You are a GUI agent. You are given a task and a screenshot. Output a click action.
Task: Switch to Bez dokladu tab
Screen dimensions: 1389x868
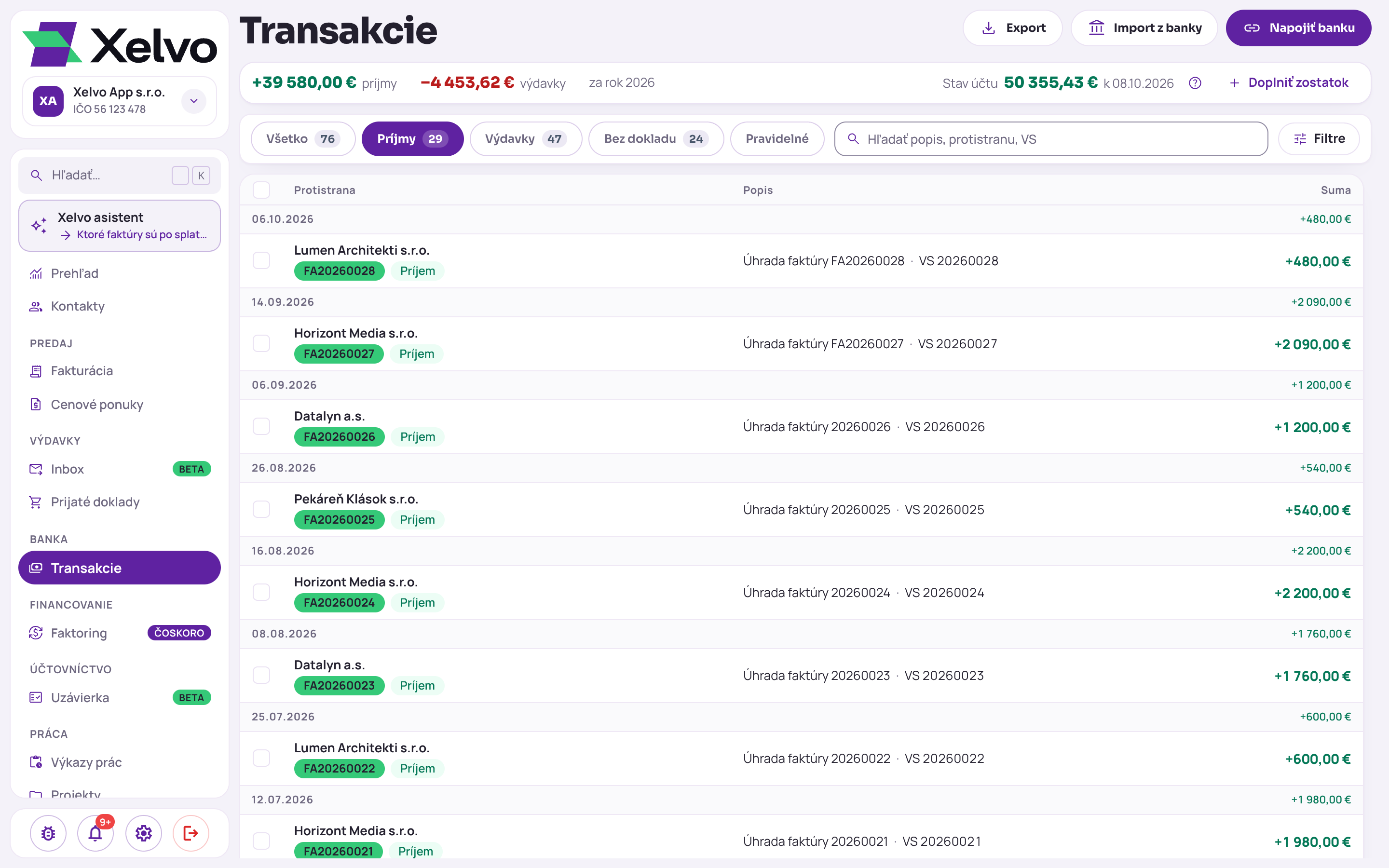pyautogui.click(x=656, y=139)
